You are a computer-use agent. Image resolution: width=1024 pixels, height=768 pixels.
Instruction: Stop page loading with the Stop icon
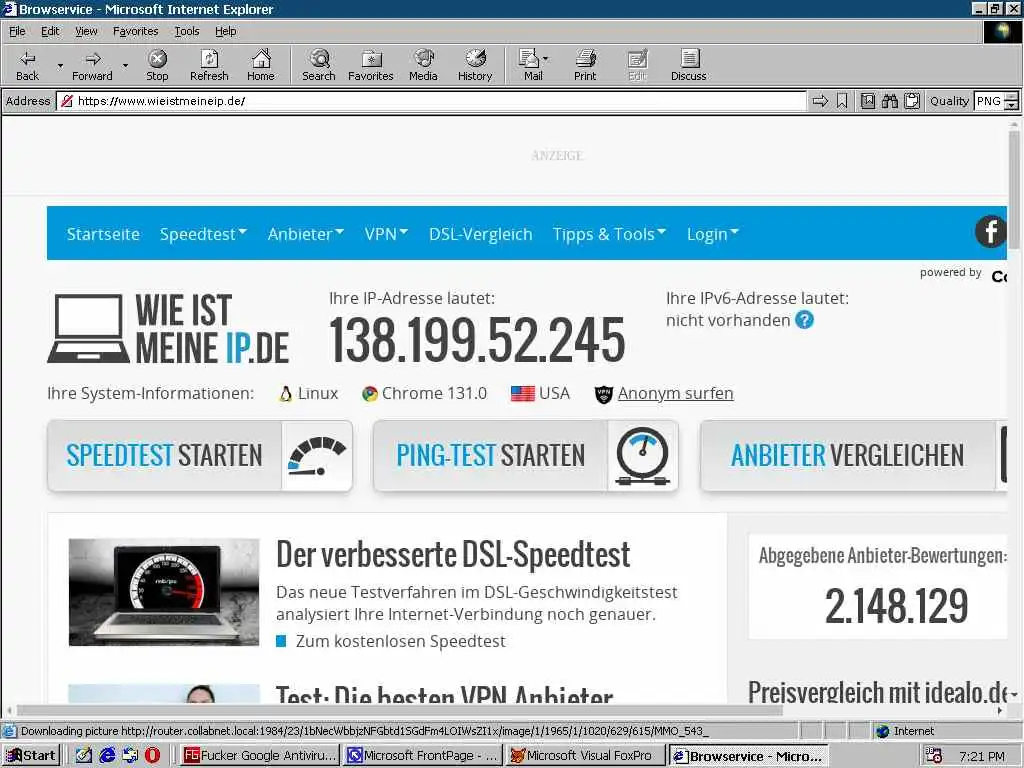point(157,65)
